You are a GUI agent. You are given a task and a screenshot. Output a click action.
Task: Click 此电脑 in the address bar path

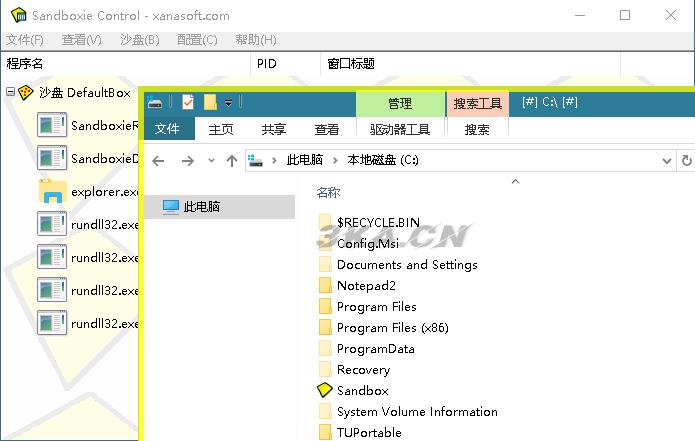[305, 160]
